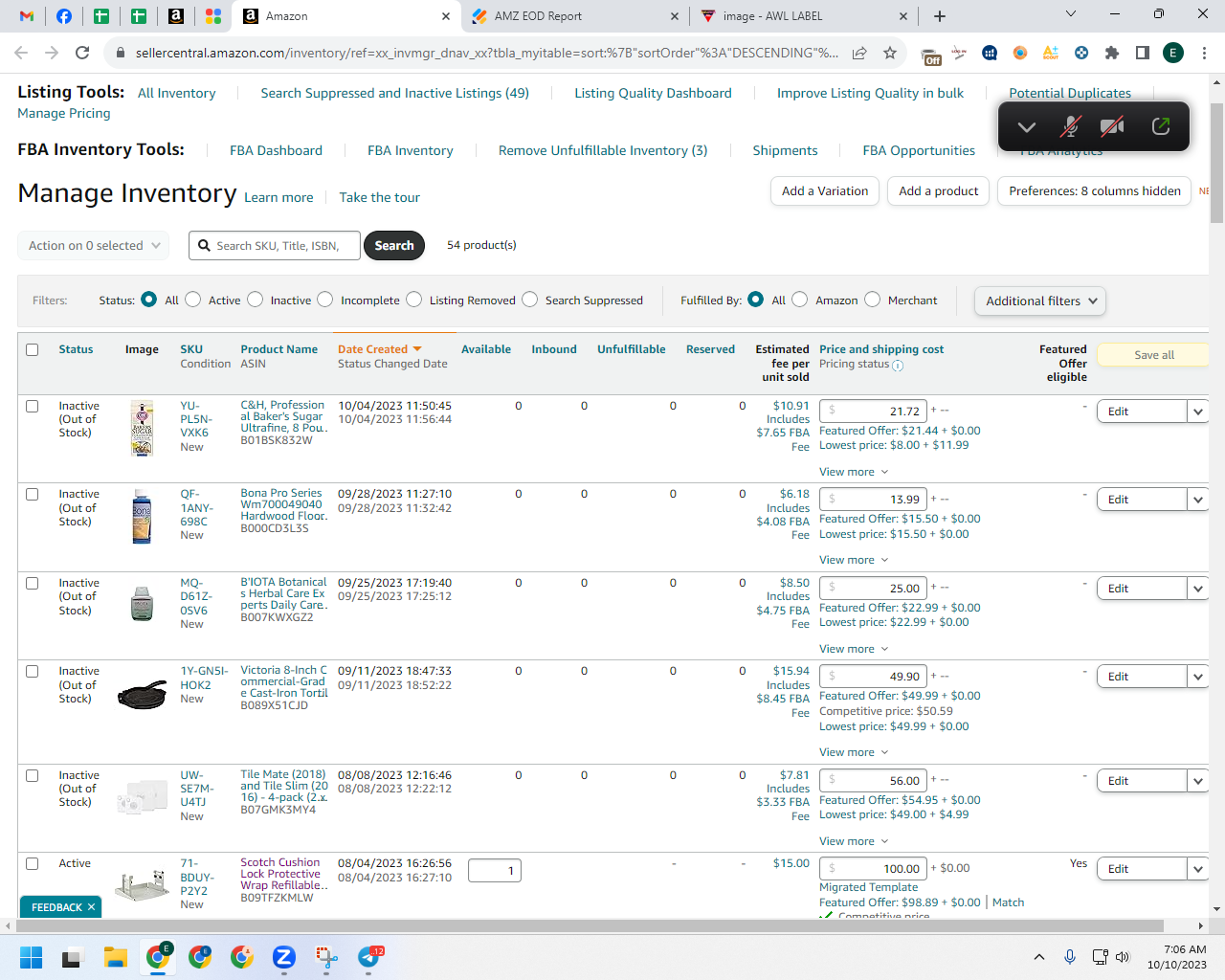Click Add a Variation
This screenshot has height=980, width=1225.
(825, 191)
